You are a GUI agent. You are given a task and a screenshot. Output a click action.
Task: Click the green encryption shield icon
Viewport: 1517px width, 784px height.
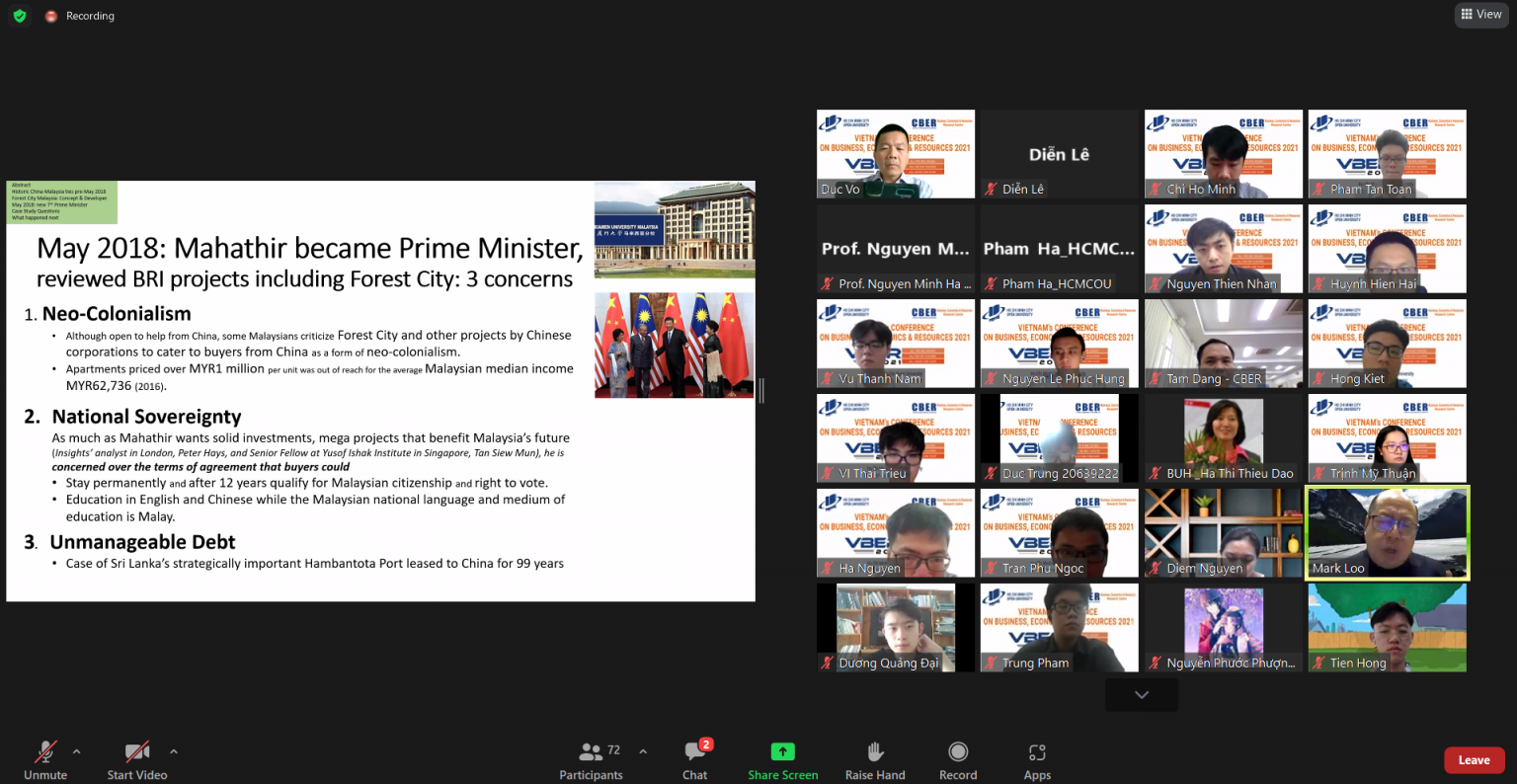click(20, 16)
